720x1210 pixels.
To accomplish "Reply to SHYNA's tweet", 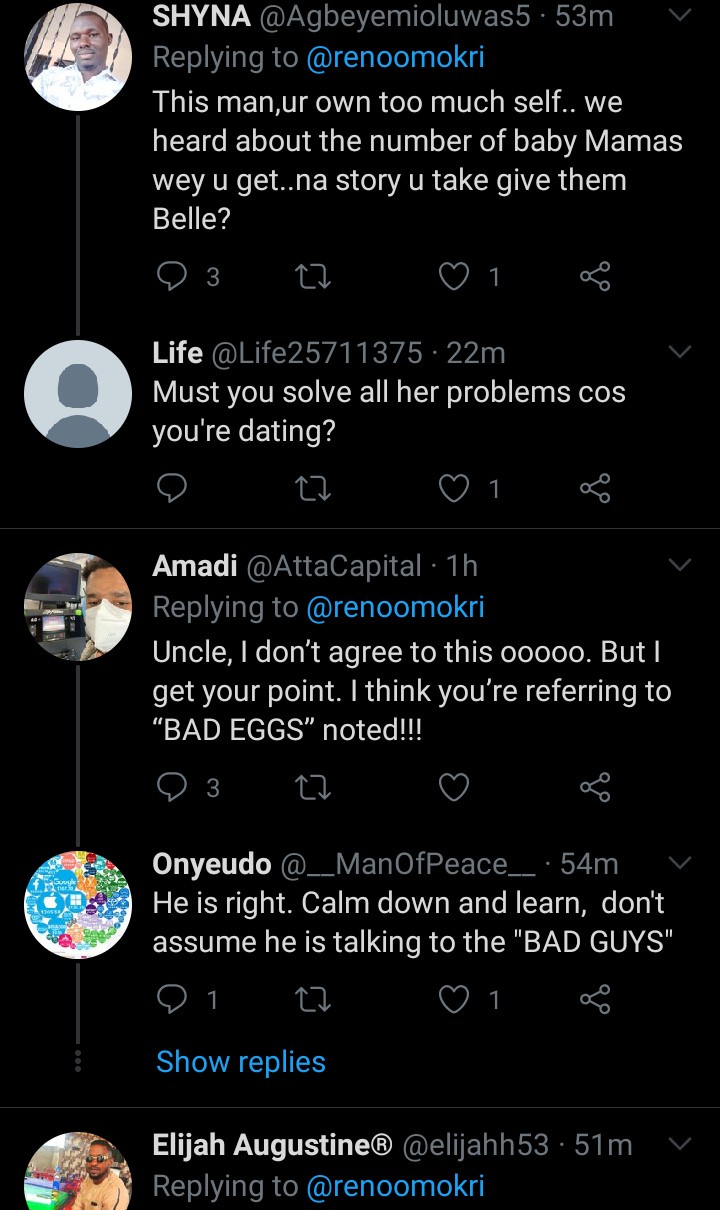I will tap(172, 276).
